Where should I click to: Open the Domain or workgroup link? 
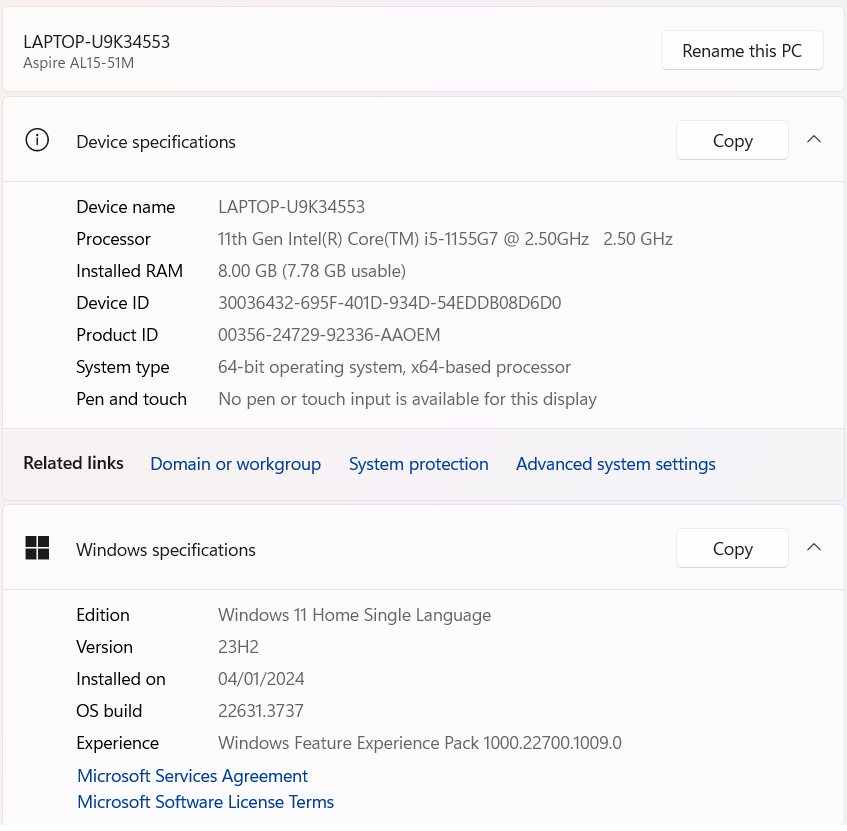(x=235, y=464)
